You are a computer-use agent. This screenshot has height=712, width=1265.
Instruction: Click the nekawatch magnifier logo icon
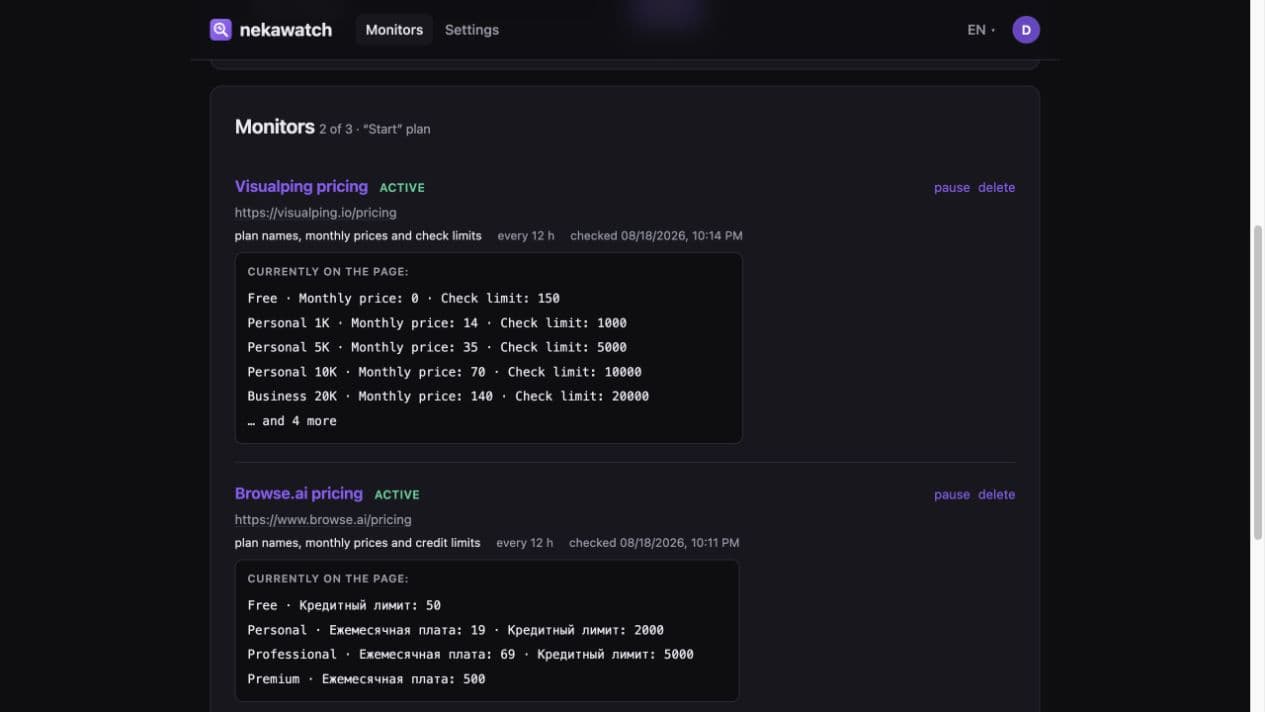coord(220,30)
